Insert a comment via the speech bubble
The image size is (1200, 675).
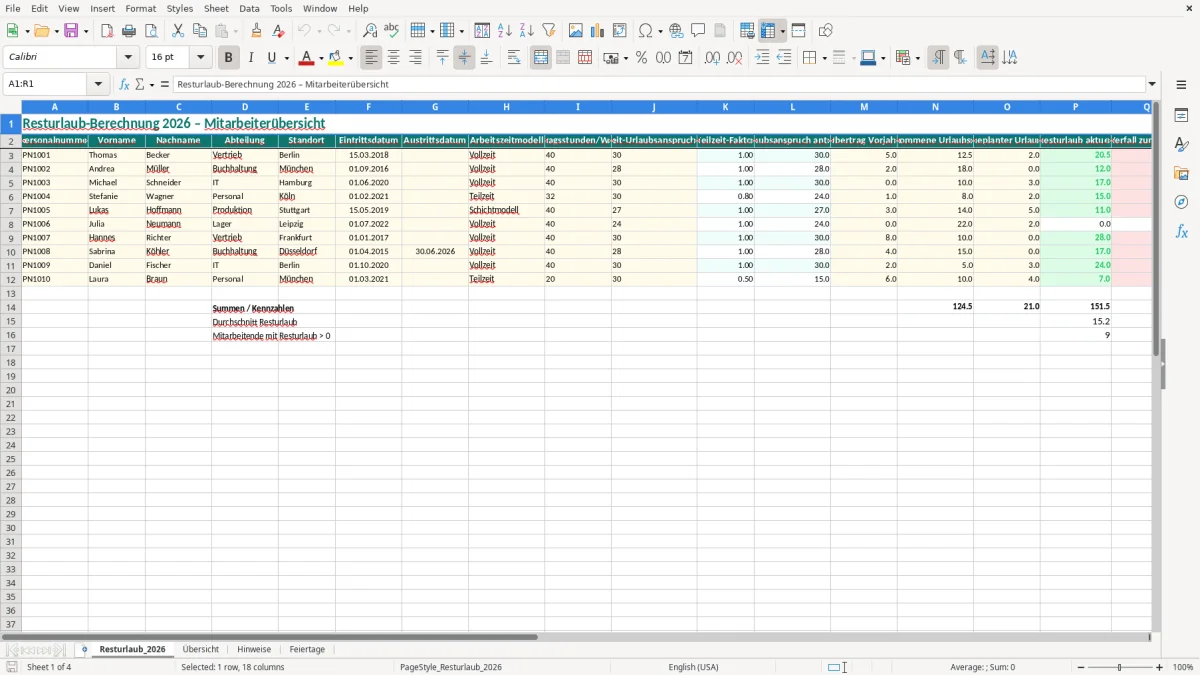699,31
